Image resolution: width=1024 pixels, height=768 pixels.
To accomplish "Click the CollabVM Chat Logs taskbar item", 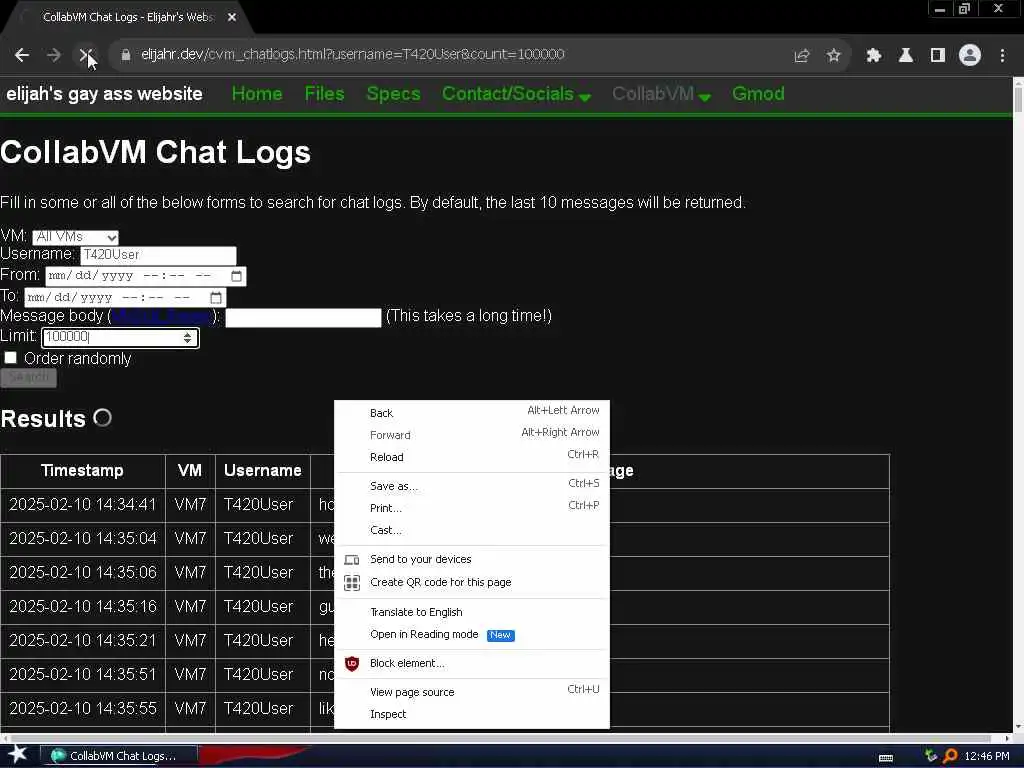I will coord(120,756).
